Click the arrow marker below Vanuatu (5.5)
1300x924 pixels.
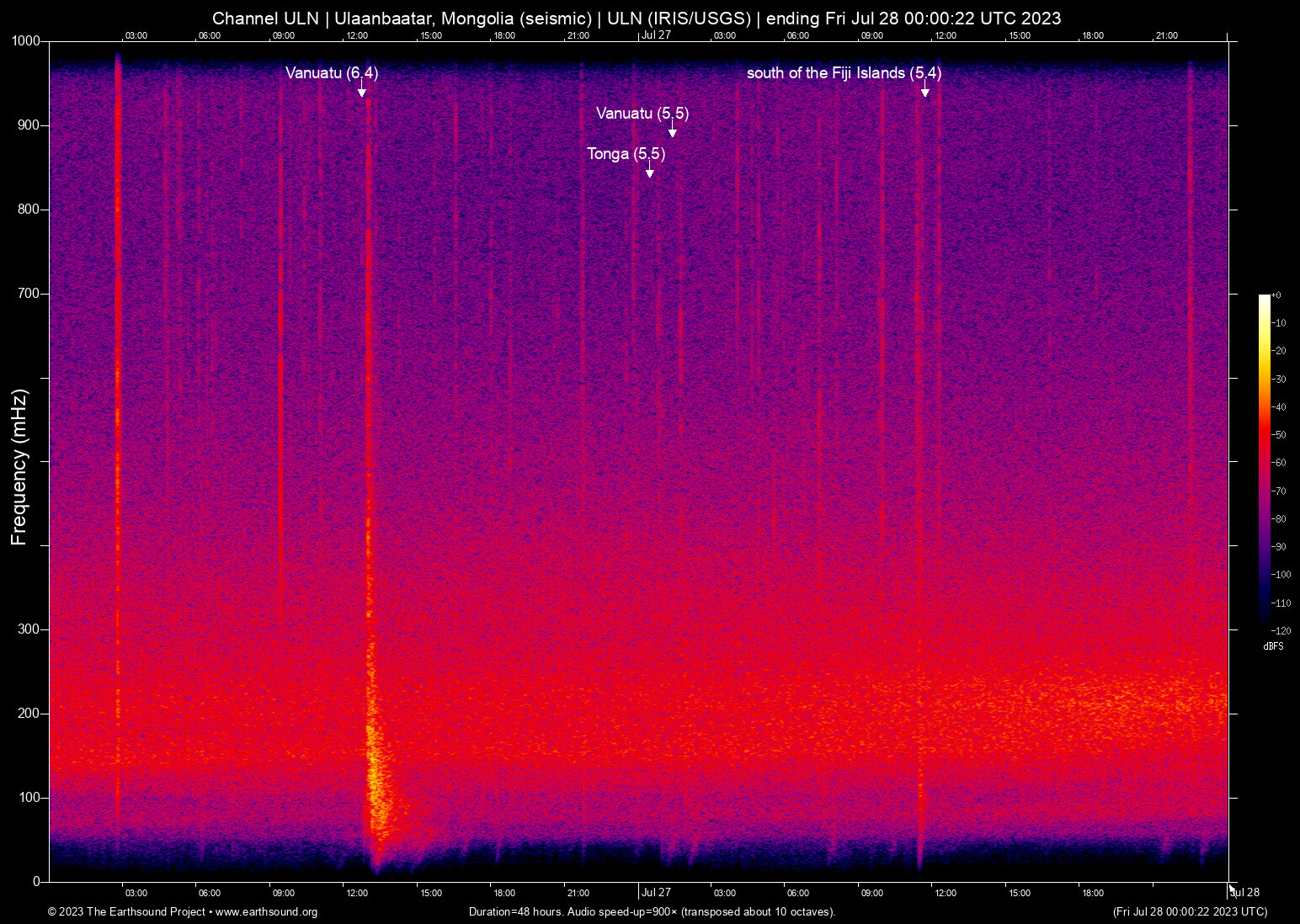[672, 130]
